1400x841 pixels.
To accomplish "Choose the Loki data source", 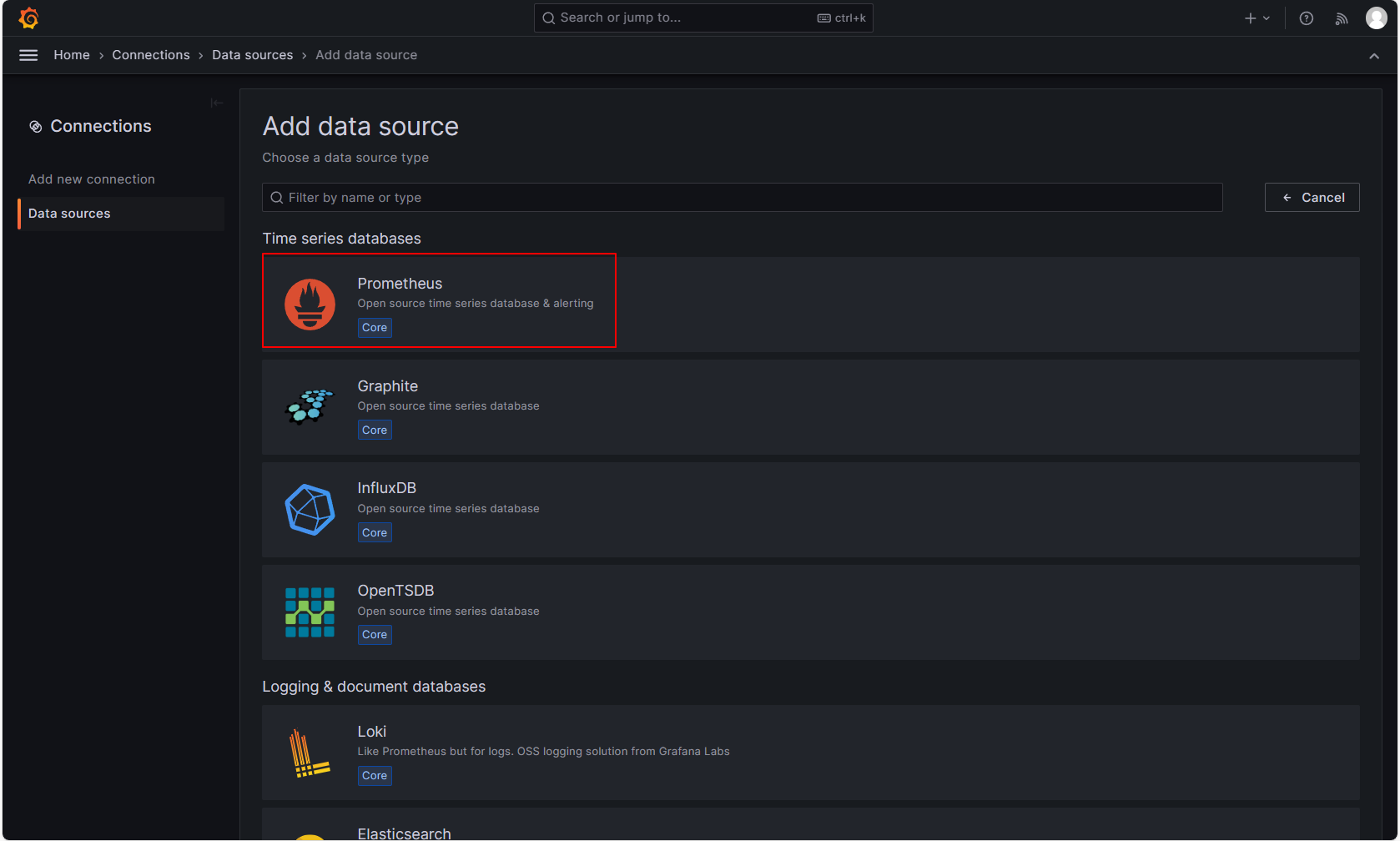I will point(810,753).
